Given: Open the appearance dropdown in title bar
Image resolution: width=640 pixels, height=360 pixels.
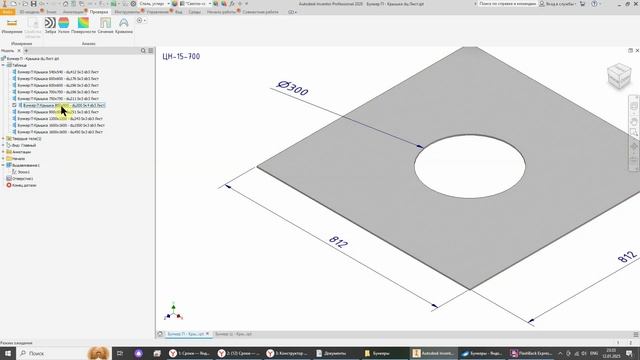Looking at the screenshot, I should coord(210,4).
